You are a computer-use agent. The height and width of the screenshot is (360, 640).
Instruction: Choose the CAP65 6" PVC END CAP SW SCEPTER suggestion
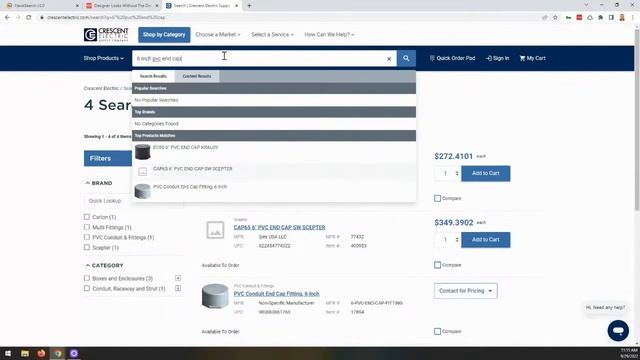pyautogui.click(x=193, y=169)
